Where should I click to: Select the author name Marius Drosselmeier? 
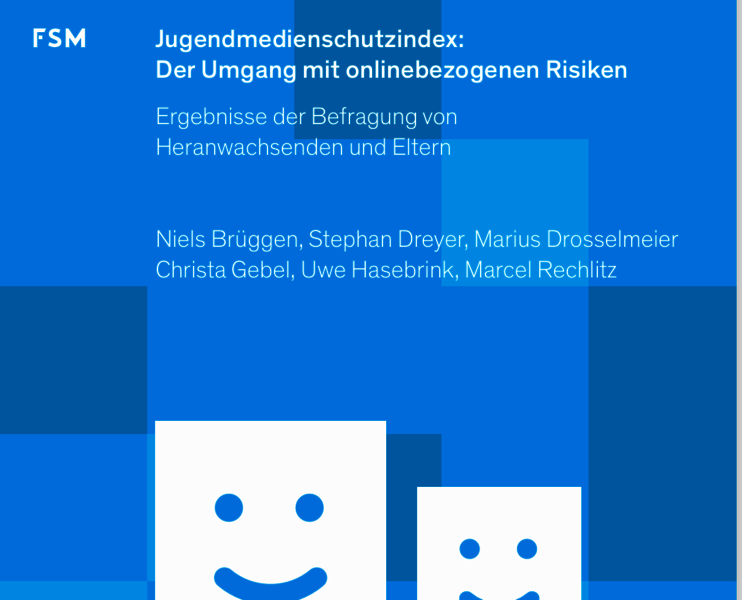tap(576, 240)
